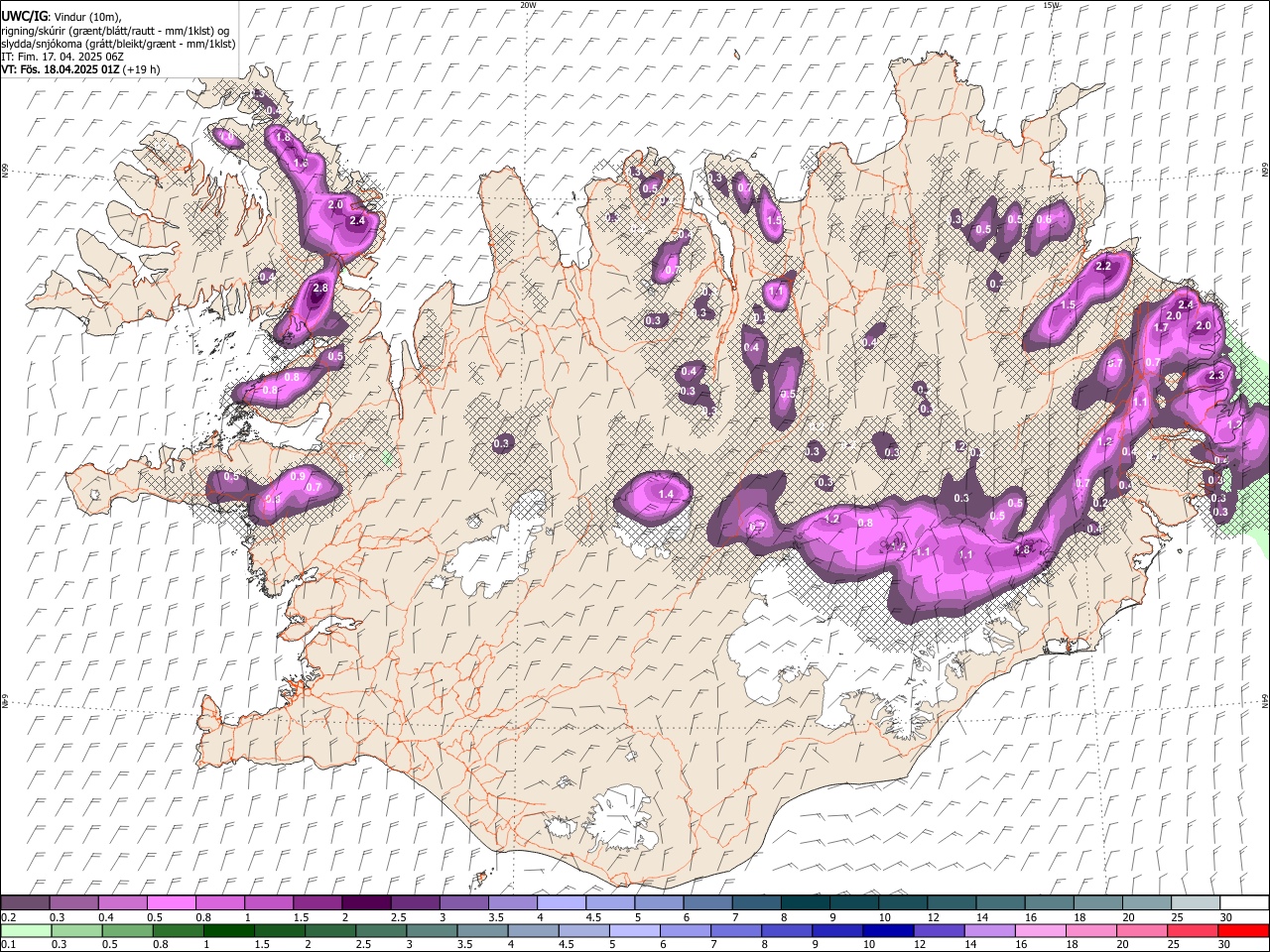The height and width of the screenshot is (952, 1270).
Task: Click the "20W" longitude label
Action: tap(528, 5)
